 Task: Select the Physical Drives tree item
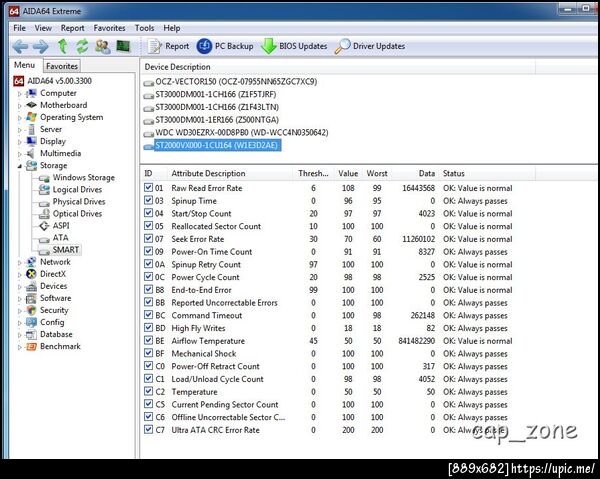(x=79, y=202)
